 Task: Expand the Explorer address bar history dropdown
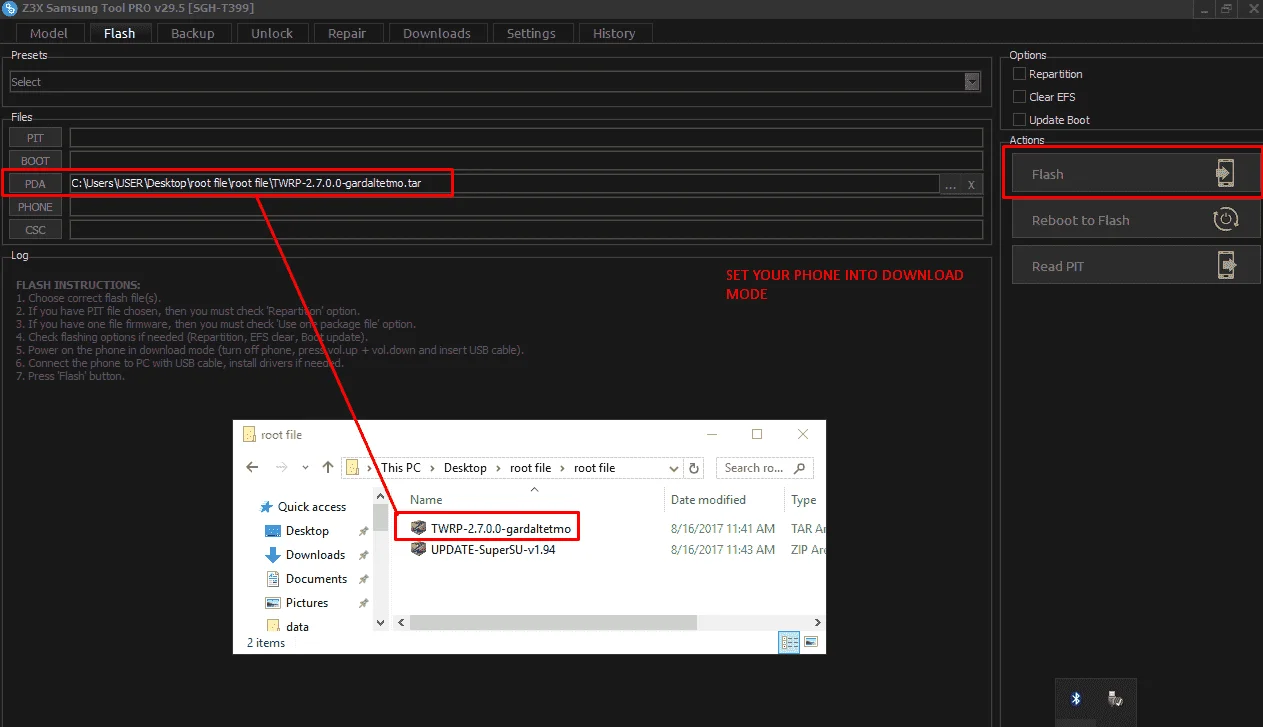[675, 468]
